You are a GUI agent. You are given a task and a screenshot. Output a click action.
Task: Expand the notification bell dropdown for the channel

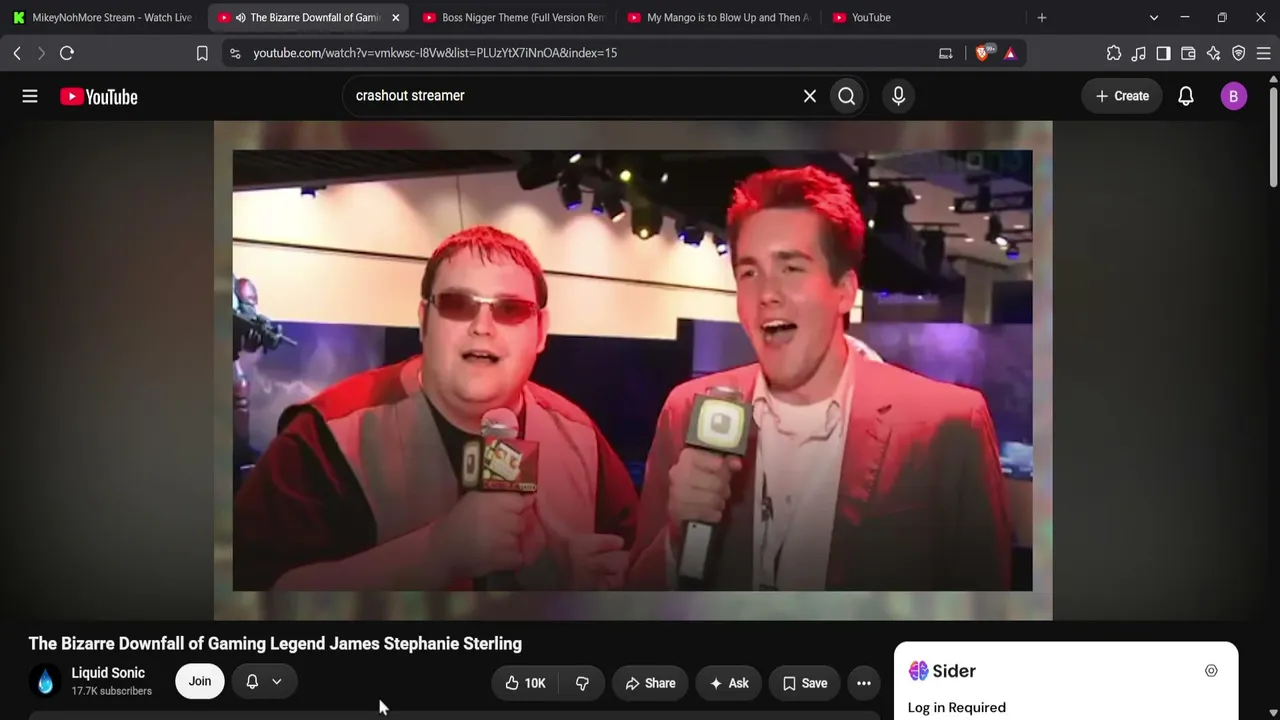click(264, 681)
